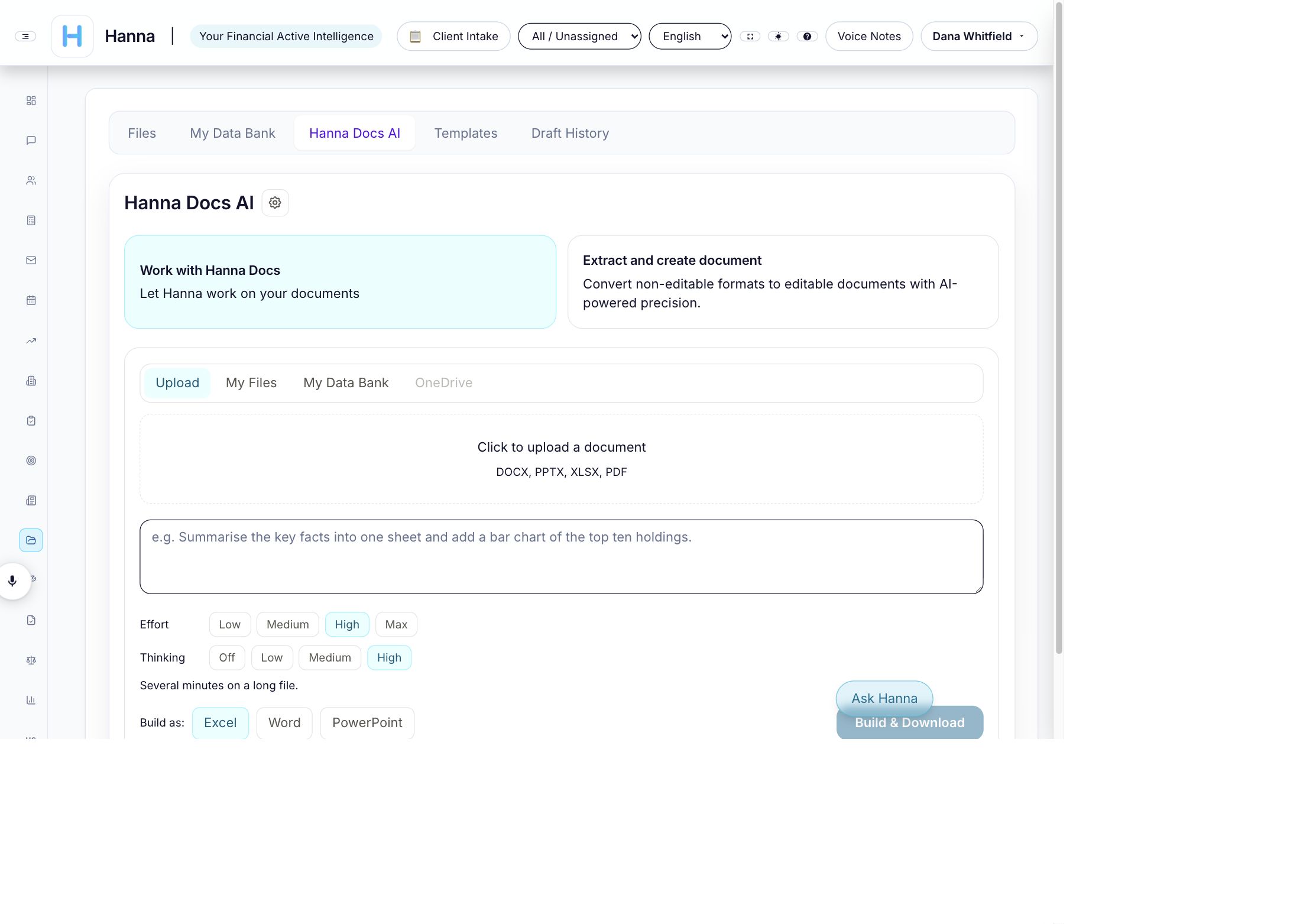Click 'Your Financial Active Intelligence' tagline
This screenshot has width=1316, height=924.
[286, 36]
